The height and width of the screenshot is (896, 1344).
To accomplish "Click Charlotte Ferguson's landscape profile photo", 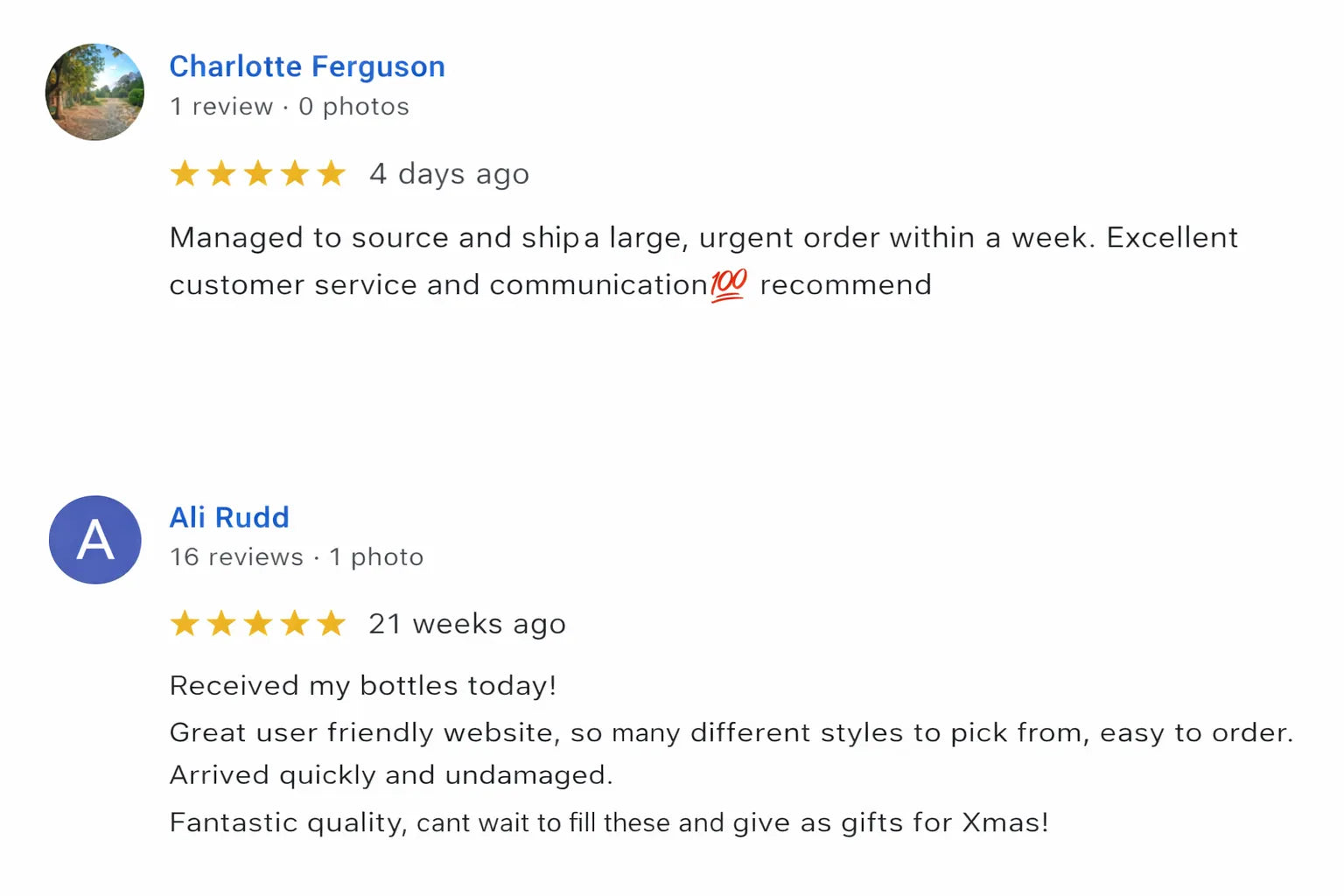I will tap(94, 92).
